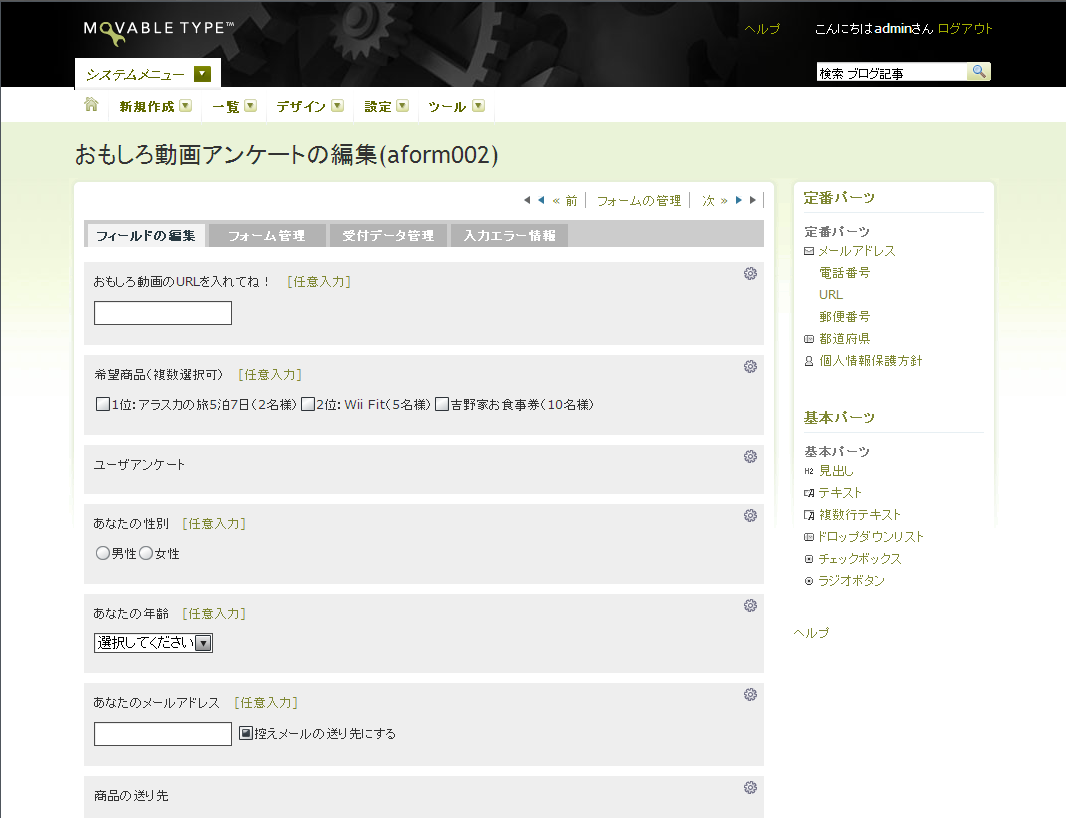Image resolution: width=1066 pixels, height=818 pixels.
Task: Expand the システムメニュー dropdown
Action: [202, 74]
